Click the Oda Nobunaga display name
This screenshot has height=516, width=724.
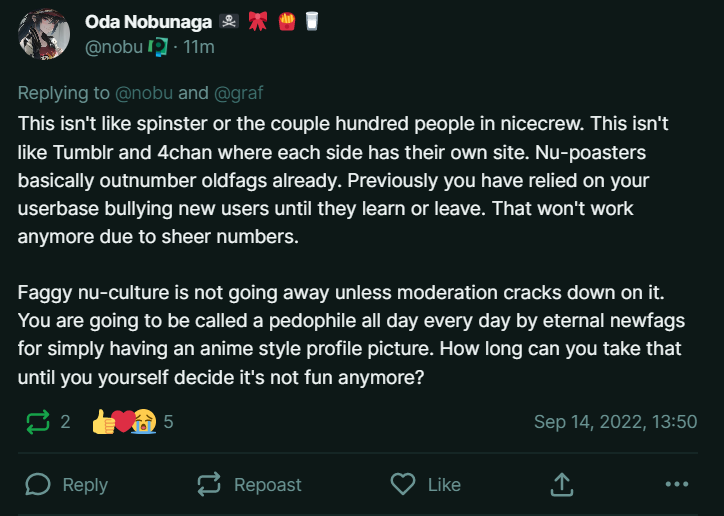(x=148, y=22)
